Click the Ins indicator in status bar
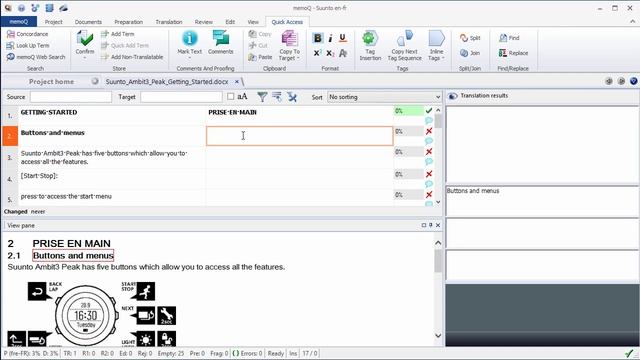The image size is (640, 360). pyautogui.click(x=293, y=353)
